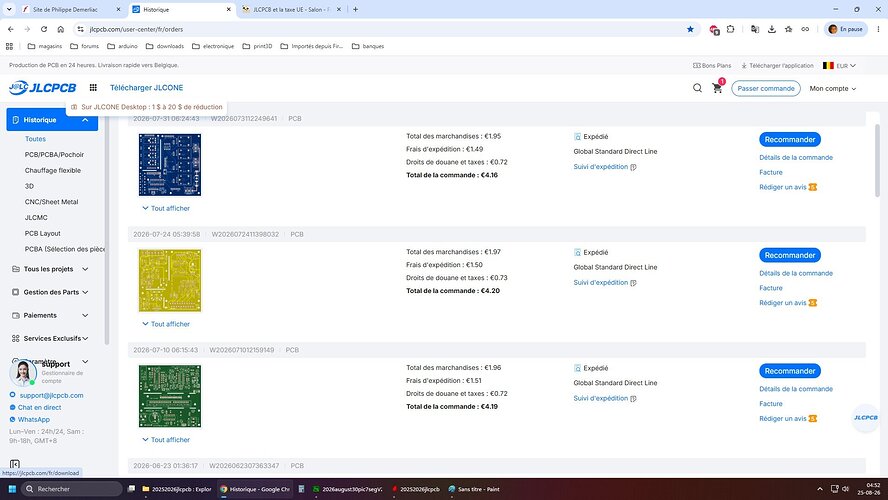Select Toutes in the order filter

[x=35, y=139]
